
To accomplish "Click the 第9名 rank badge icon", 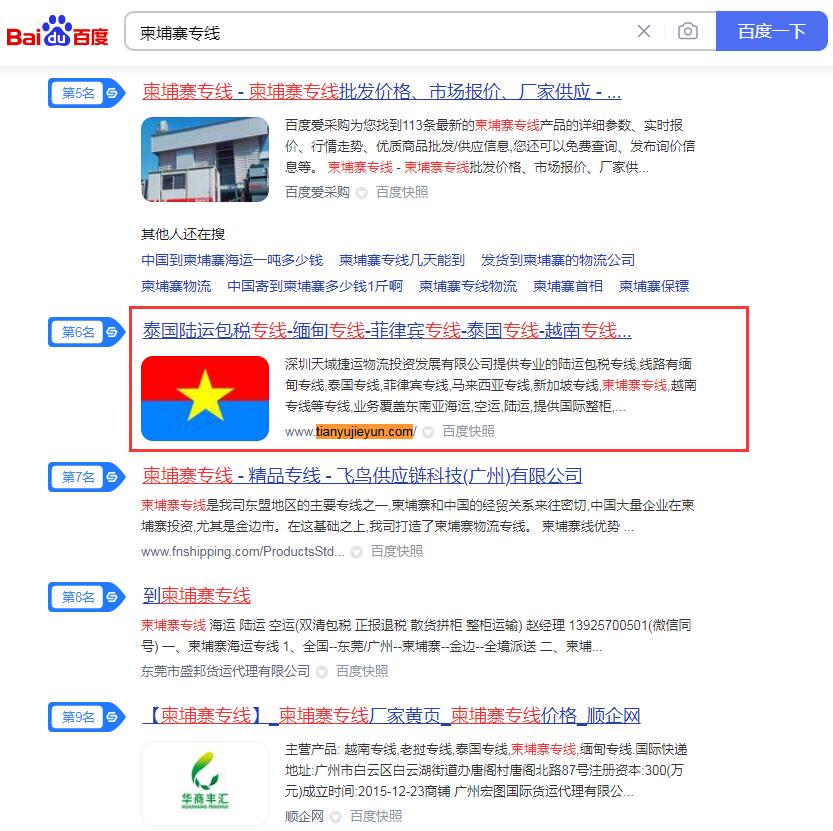I will tap(87, 717).
